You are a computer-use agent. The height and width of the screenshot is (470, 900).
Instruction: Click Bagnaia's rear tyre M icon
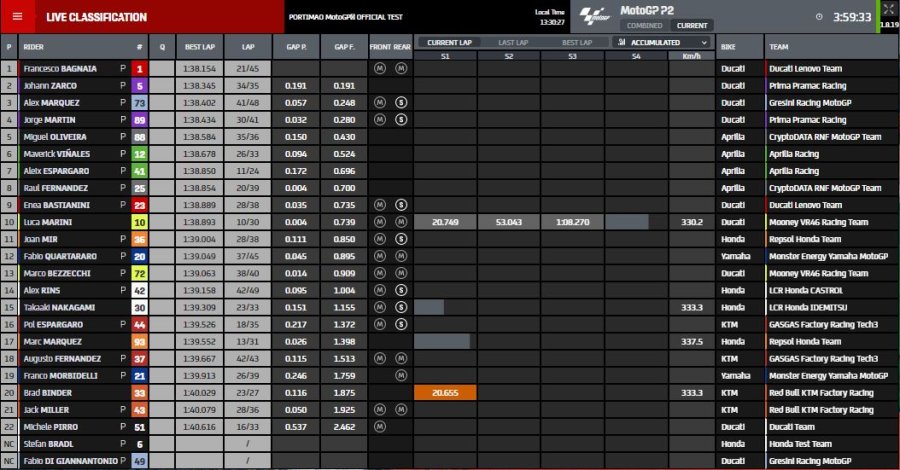coord(401,68)
